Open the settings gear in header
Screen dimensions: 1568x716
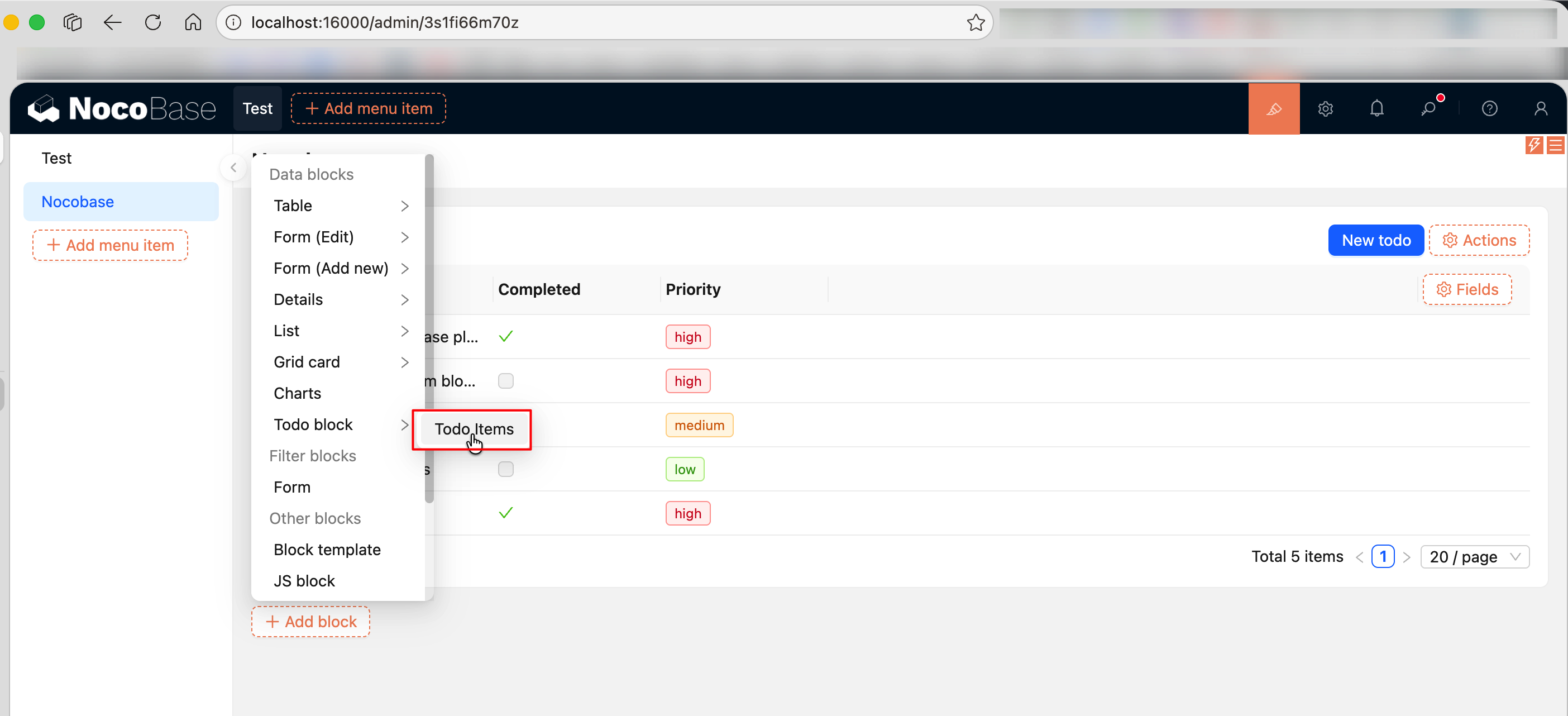(1325, 108)
